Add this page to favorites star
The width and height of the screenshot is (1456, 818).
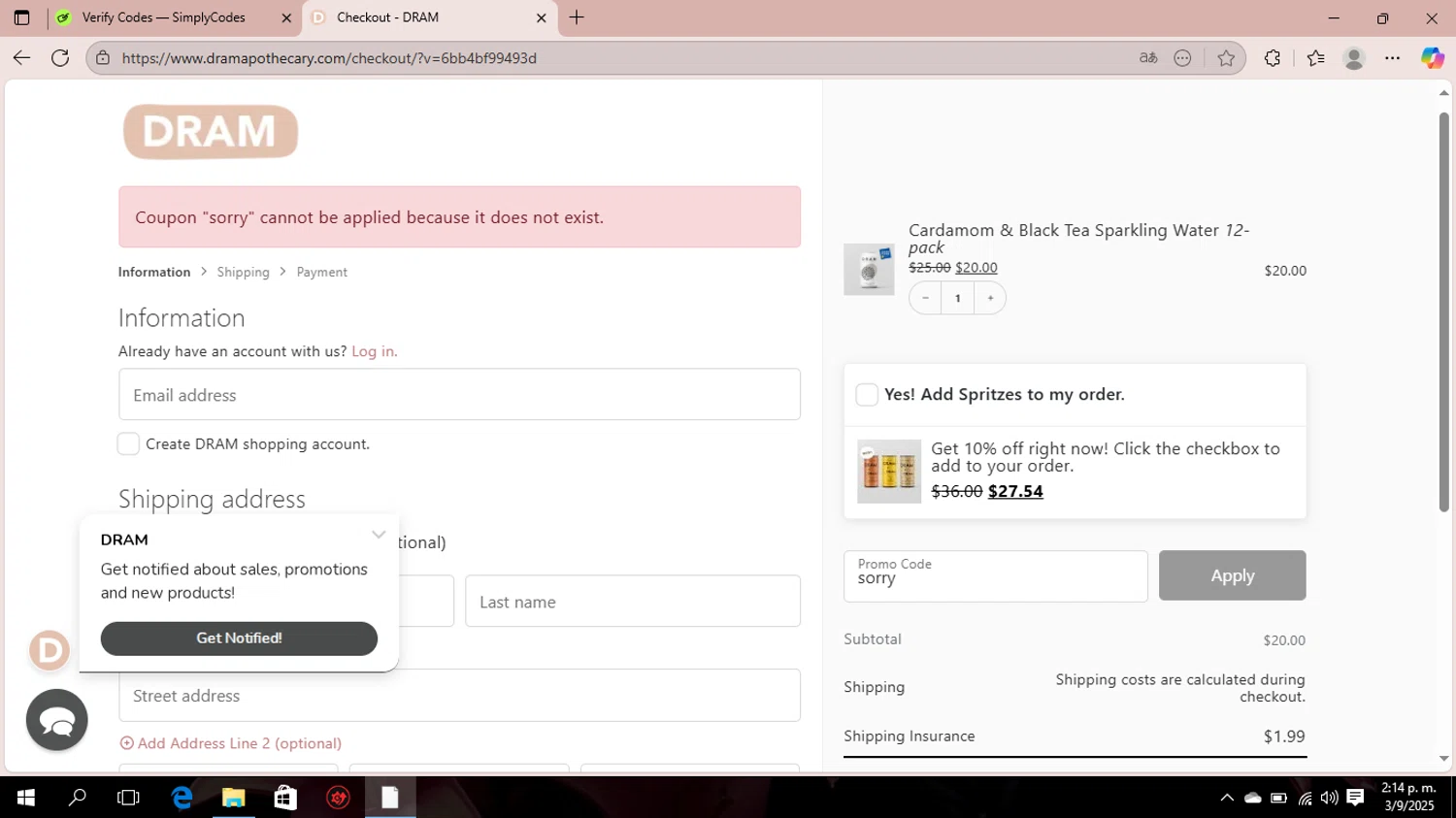(1226, 58)
